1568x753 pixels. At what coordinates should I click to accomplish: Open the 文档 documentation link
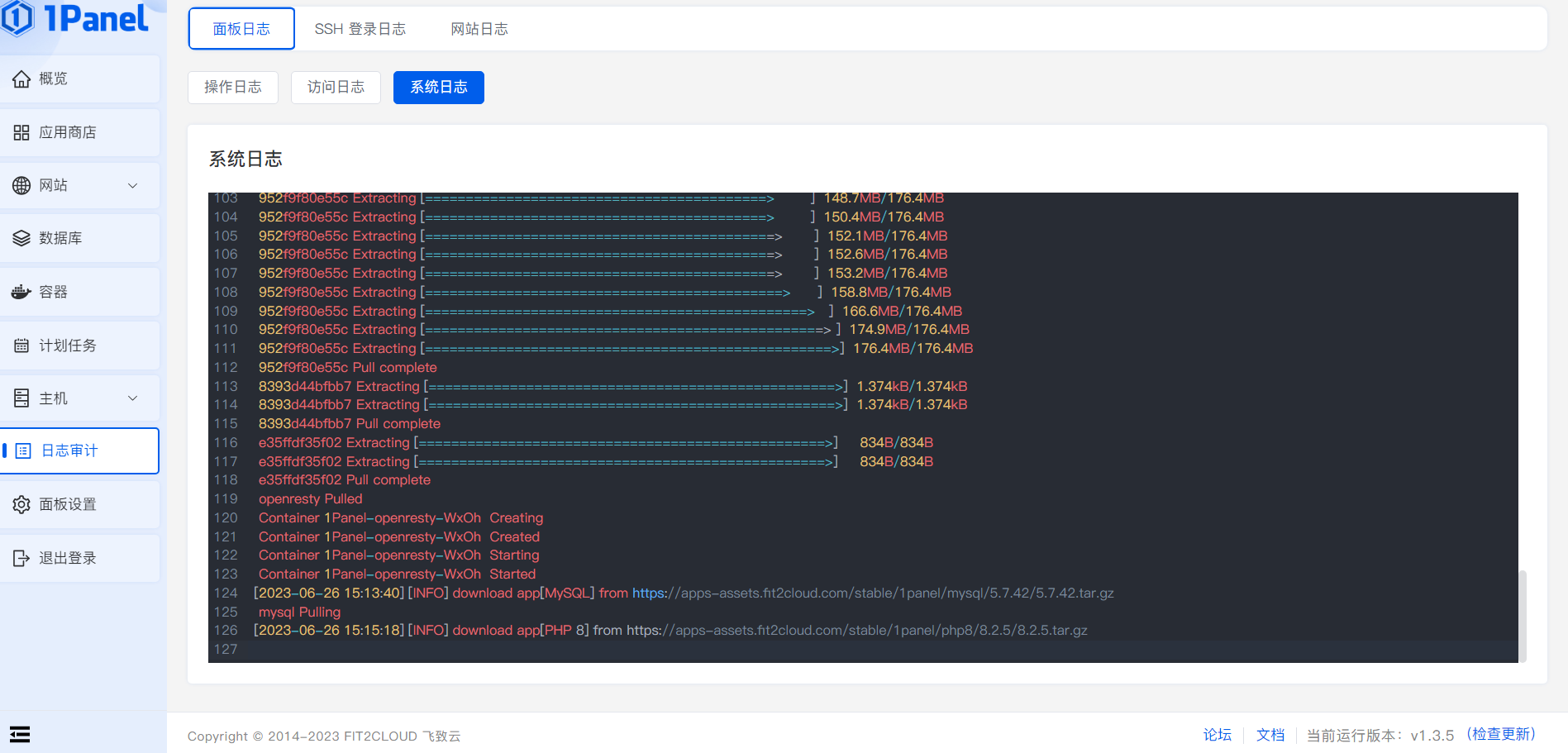pos(1270,734)
